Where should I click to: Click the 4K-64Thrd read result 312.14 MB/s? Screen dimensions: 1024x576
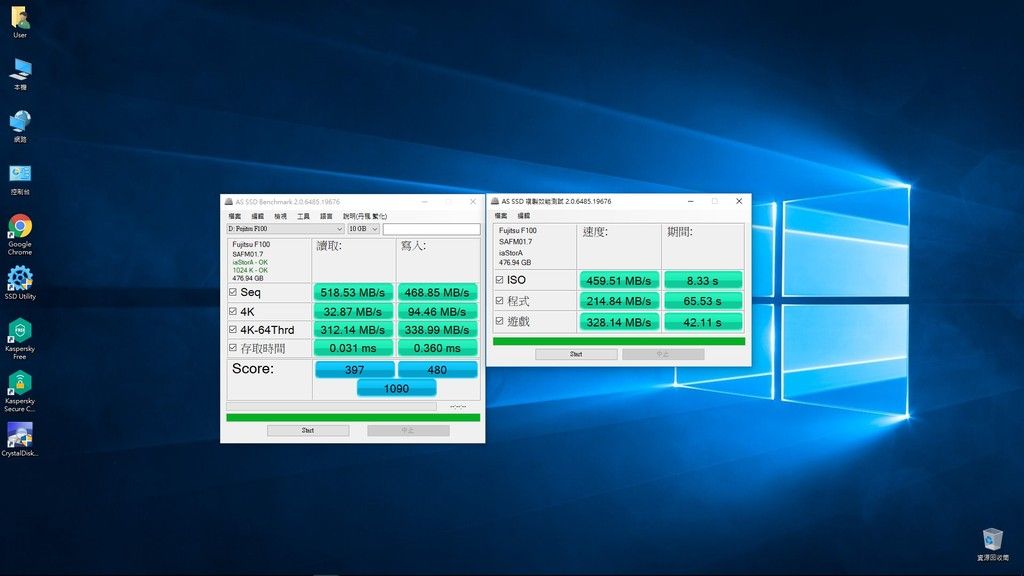(x=353, y=330)
